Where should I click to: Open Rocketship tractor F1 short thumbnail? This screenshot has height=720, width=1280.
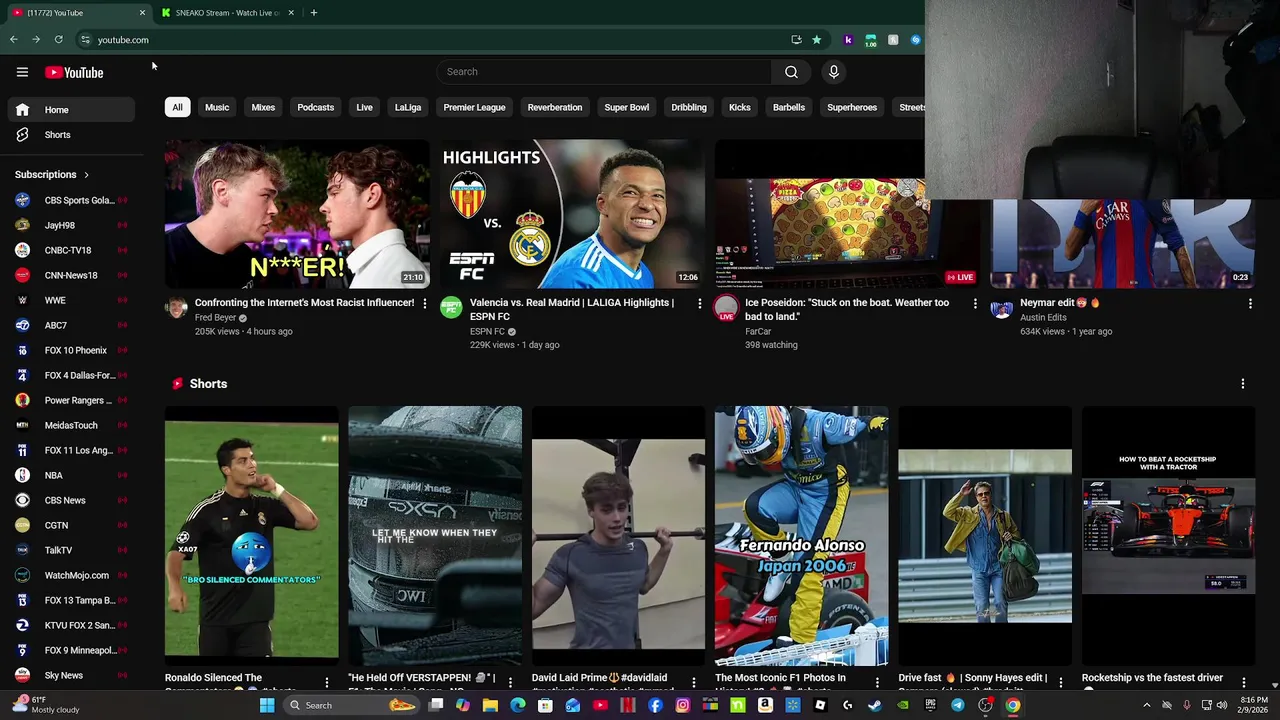pos(1168,534)
